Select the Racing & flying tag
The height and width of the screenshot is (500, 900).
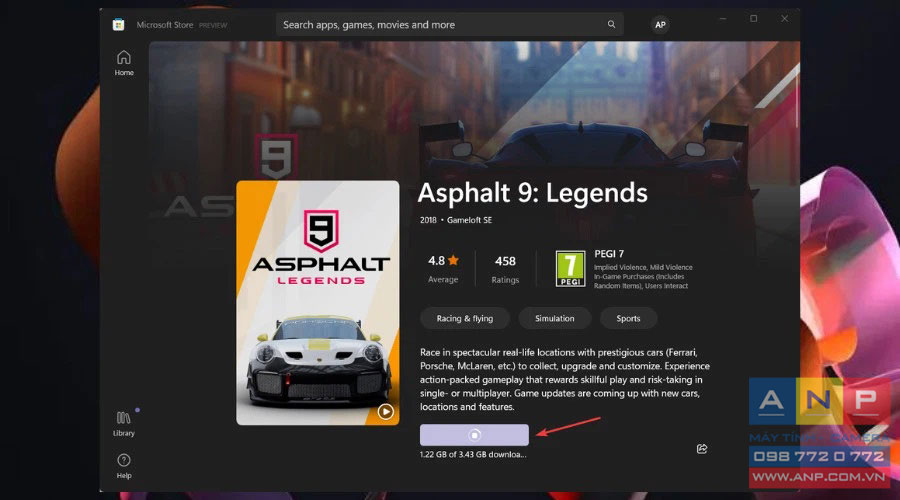(x=464, y=319)
